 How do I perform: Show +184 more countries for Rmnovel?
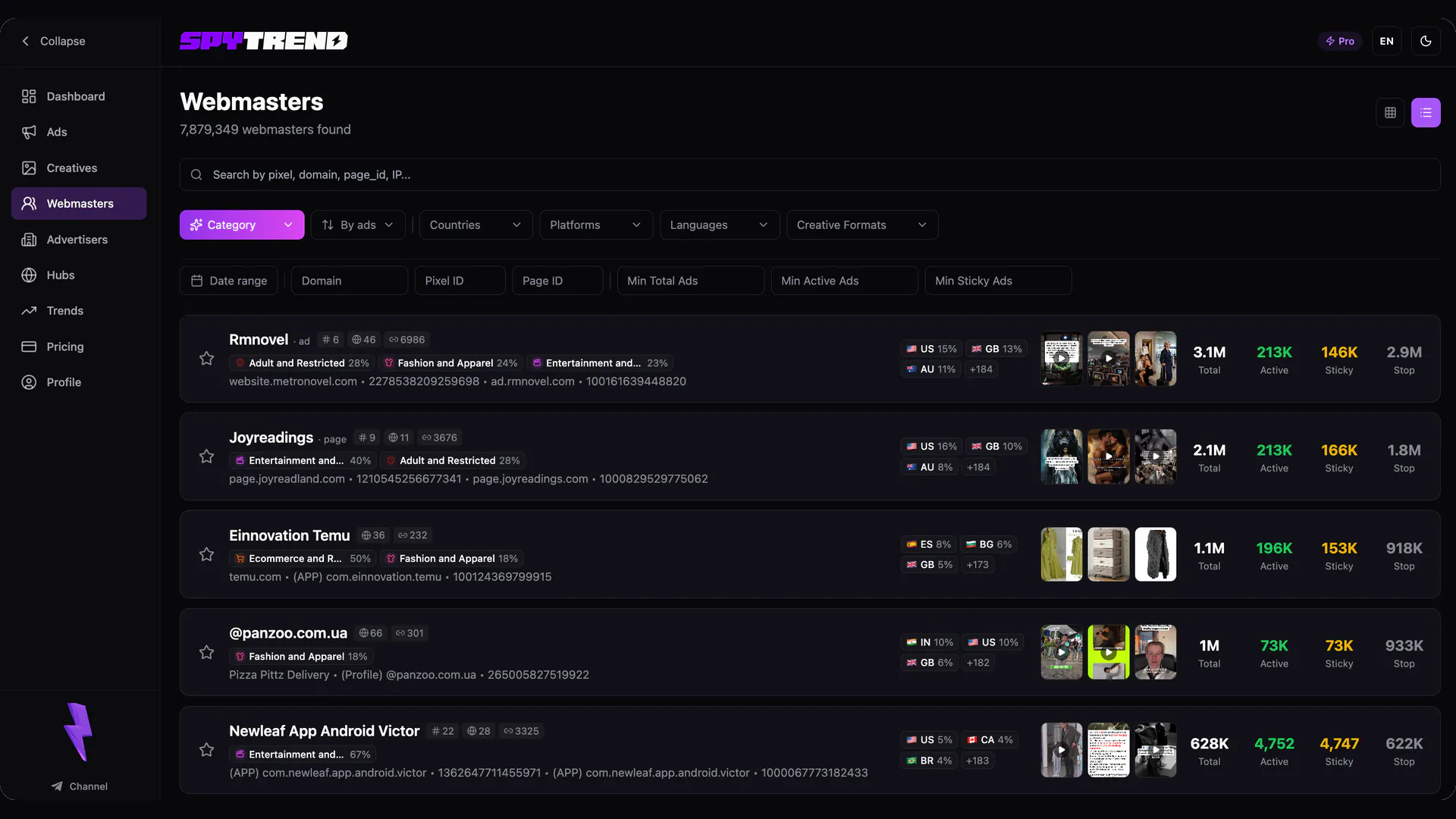click(x=981, y=369)
